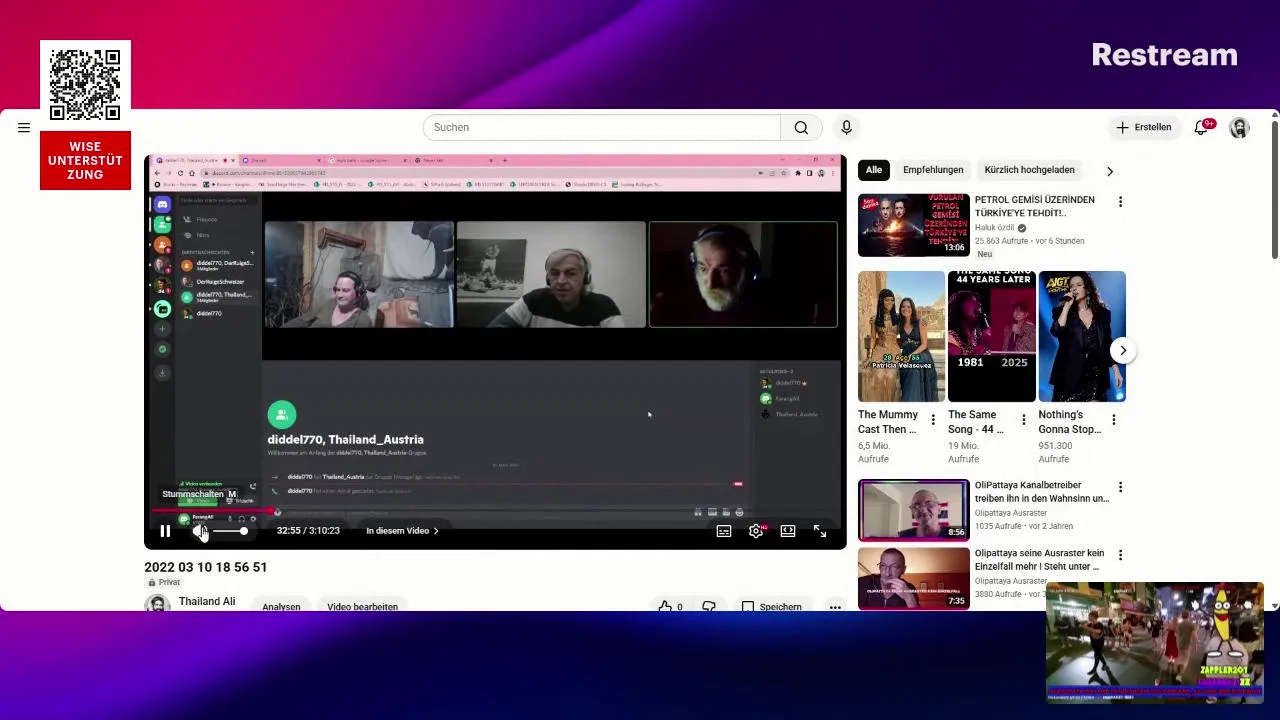Select the 'Empfehlungen' filter chip
This screenshot has width=1280, height=720.
[933, 170]
